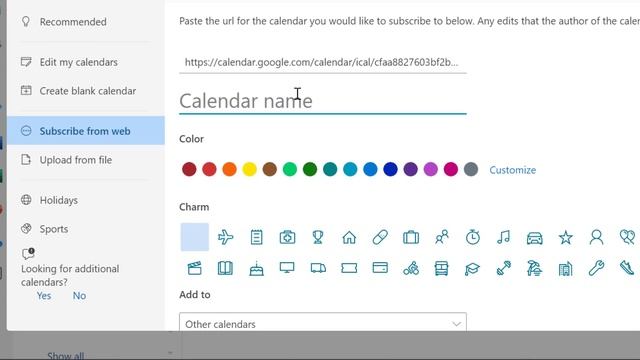
Task: Select the suitcase charm
Action: (x=411, y=237)
